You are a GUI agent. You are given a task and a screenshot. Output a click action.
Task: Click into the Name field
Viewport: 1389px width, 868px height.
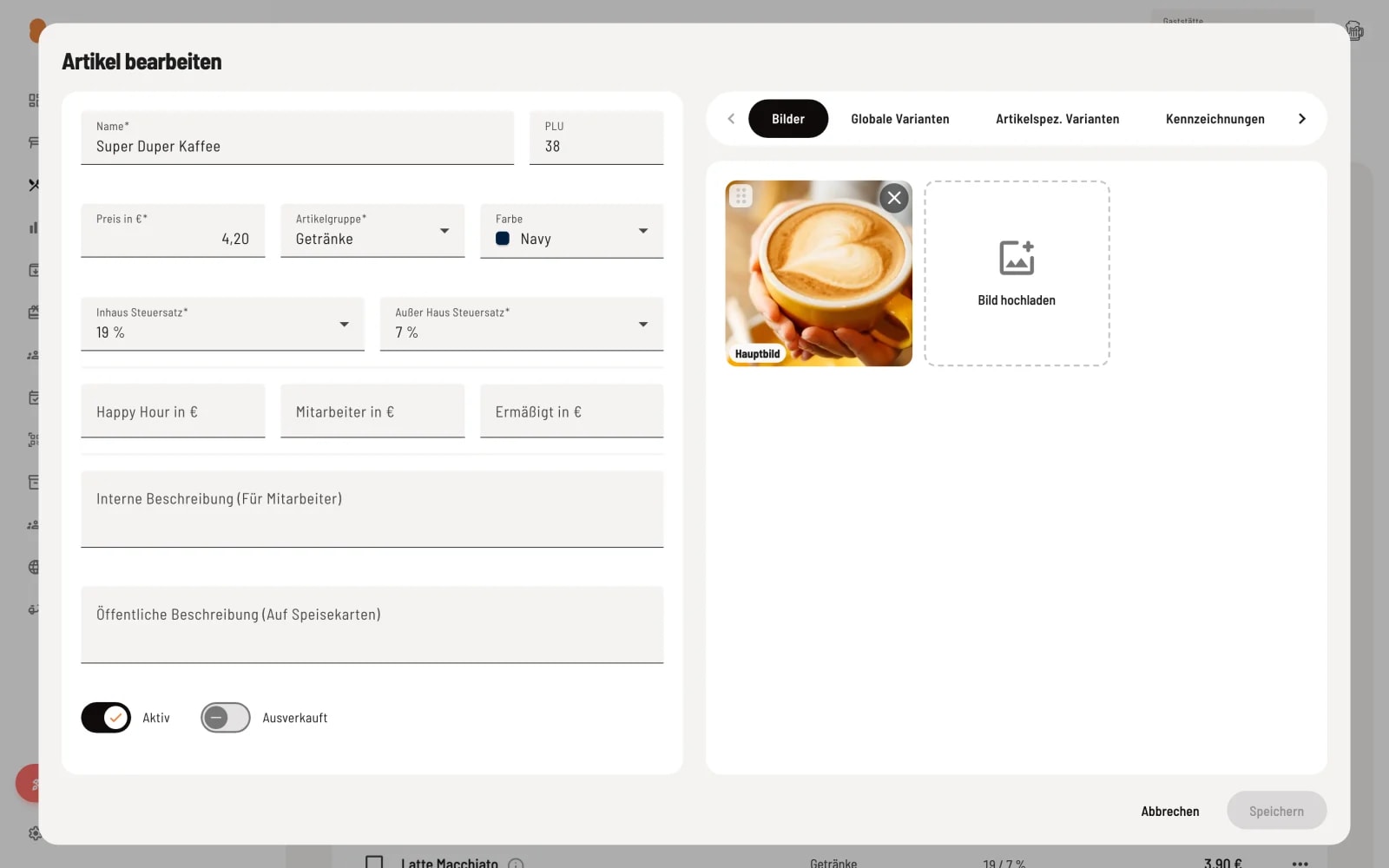click(x=297, y=138)
